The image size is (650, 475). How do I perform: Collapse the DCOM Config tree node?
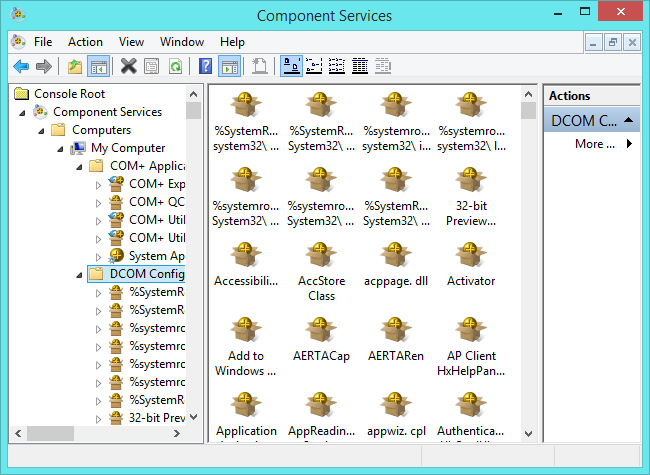tap(79, 274)
